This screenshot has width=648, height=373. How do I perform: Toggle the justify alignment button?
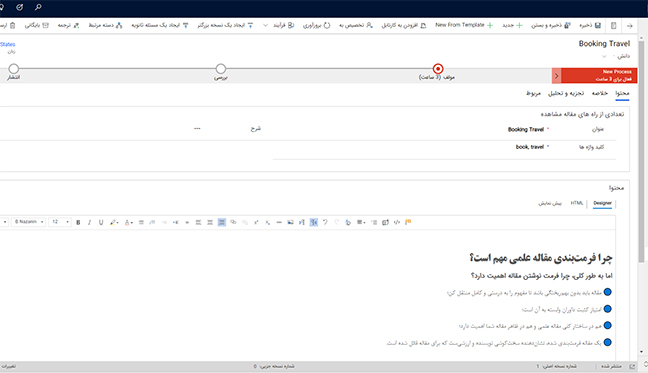(222, 223)
